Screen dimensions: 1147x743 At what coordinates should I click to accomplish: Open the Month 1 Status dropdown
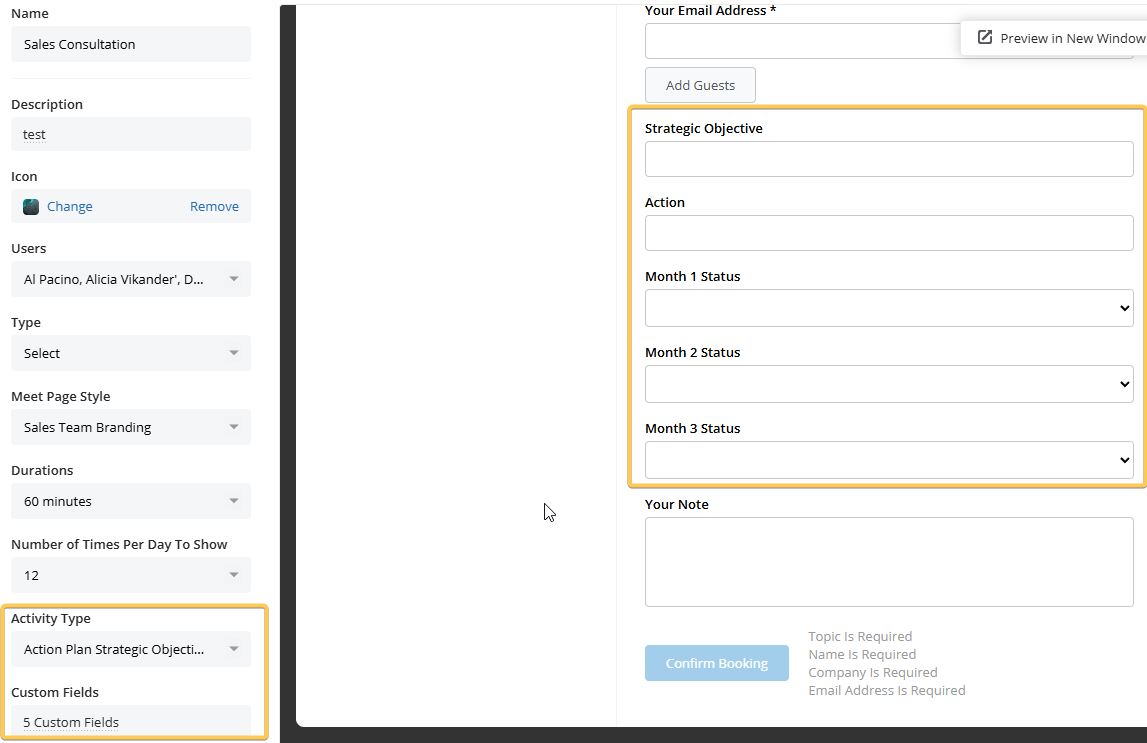click(x=888, y=309)
